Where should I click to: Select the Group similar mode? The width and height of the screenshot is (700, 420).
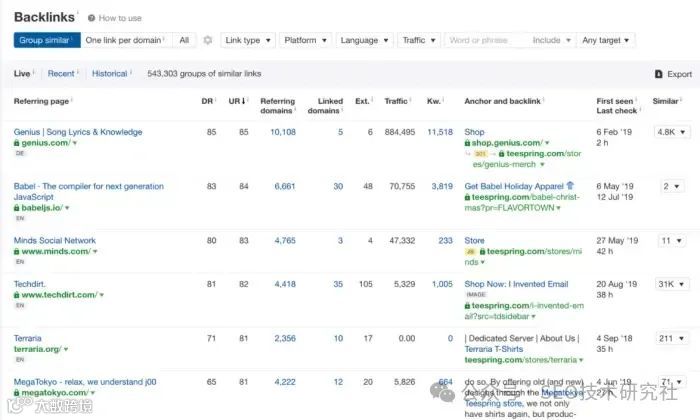pyautogui.click(x=46, y=40)
